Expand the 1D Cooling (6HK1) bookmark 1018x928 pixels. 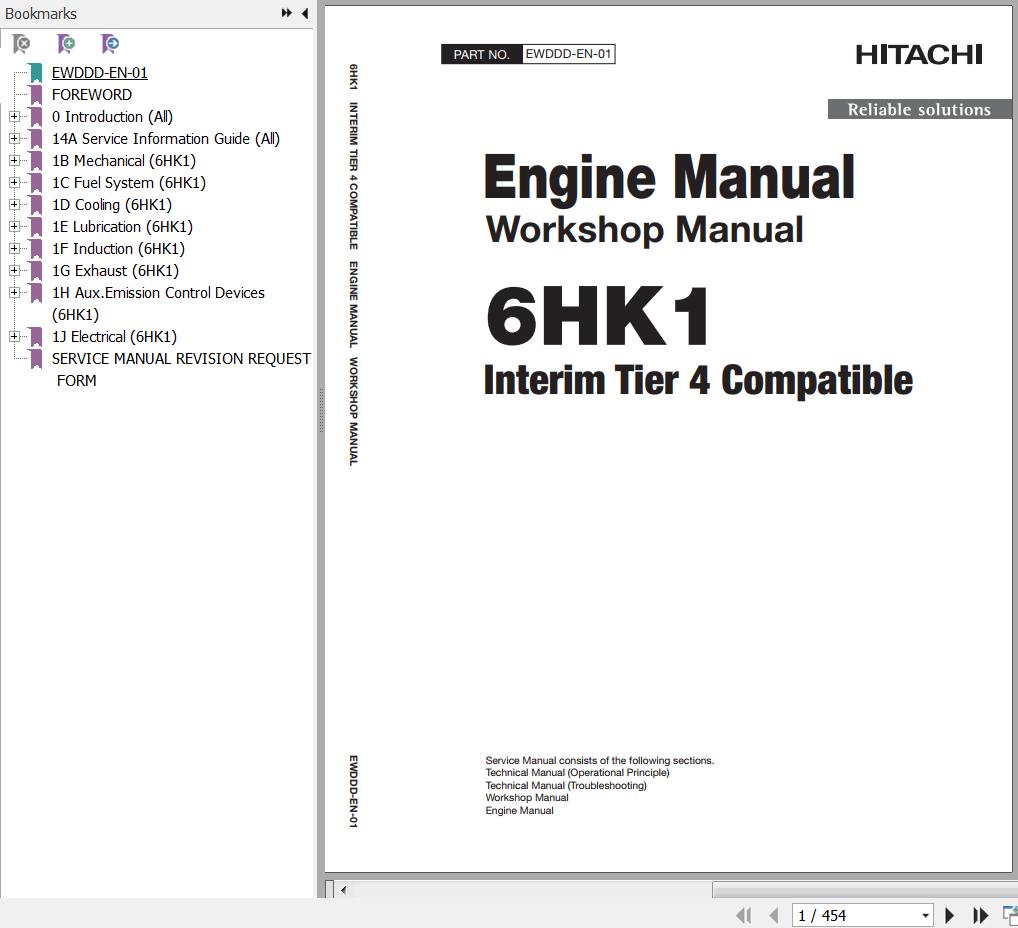pyautogui.click(x=14, y=205)
